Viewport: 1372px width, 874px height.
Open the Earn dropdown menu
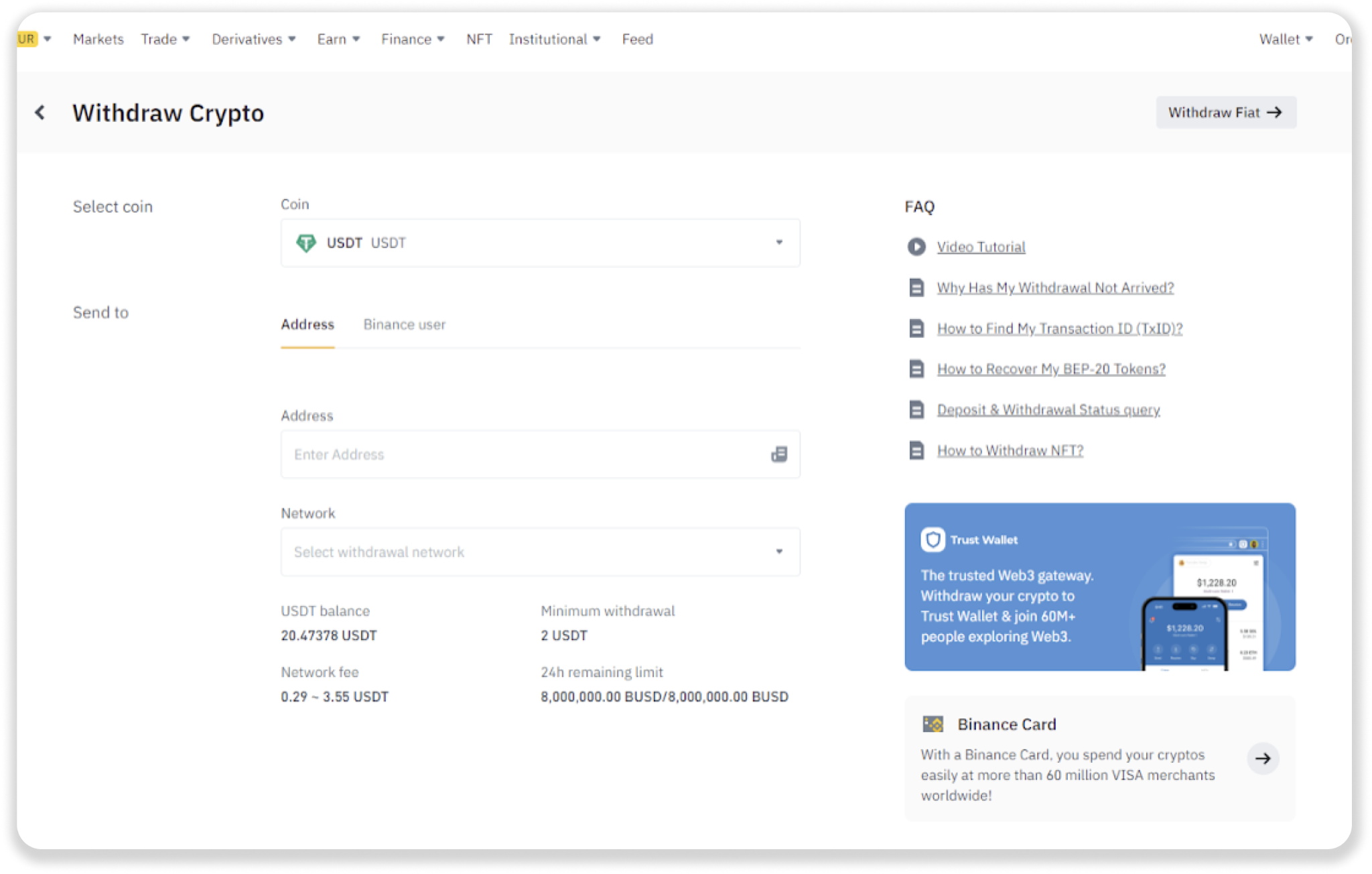pyautogui.click(x=338, y=40)
